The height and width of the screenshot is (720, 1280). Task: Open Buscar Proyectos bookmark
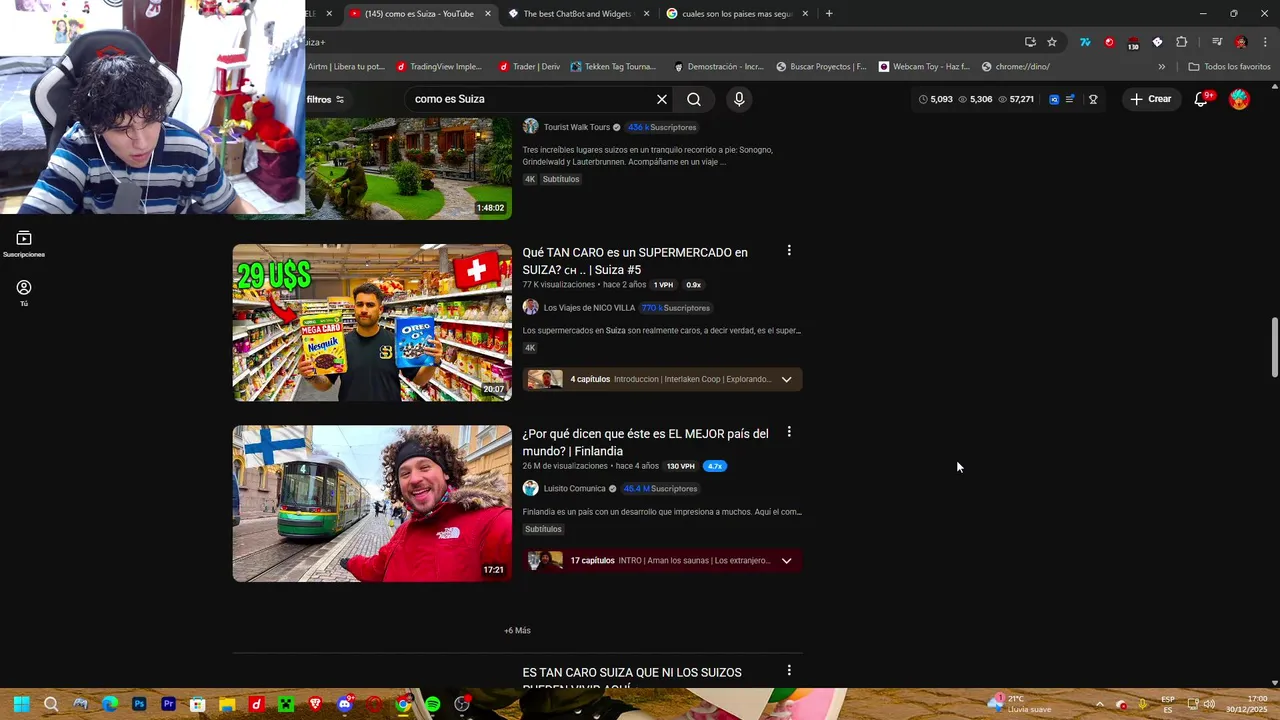(x=821, y=67)
